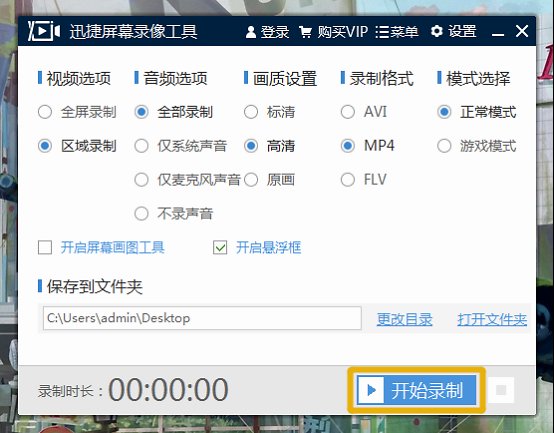Select 仅麦克风声音 audio option

click(187, 180)
